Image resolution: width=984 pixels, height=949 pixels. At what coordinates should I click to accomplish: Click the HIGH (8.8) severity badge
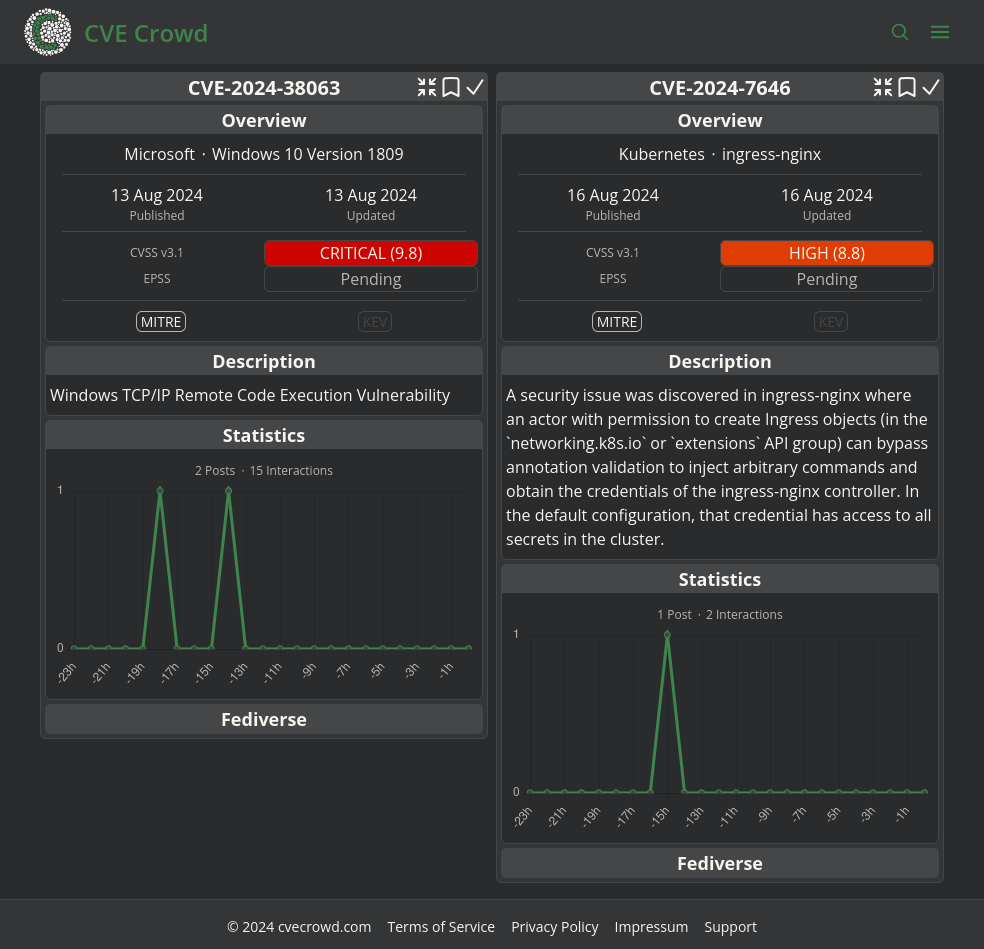click(826, 253)
